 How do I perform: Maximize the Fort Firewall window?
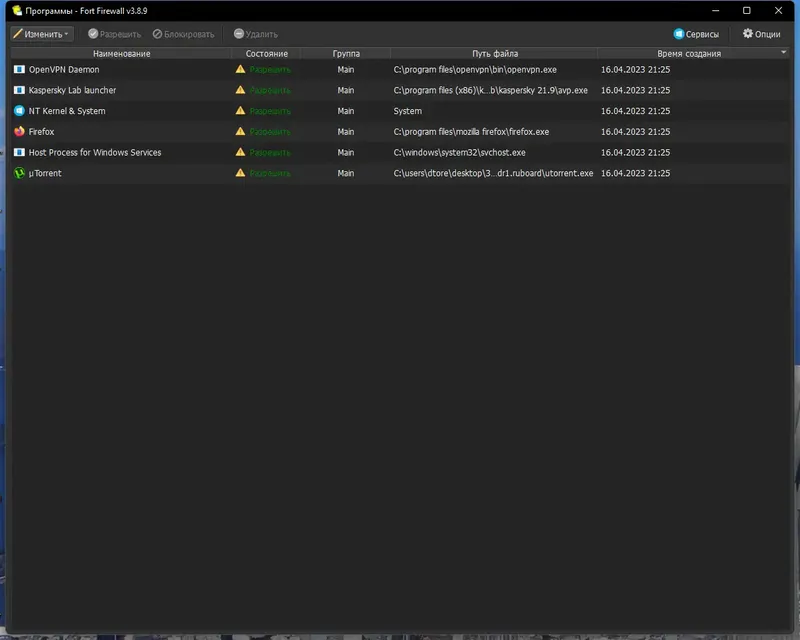point(746,10)
